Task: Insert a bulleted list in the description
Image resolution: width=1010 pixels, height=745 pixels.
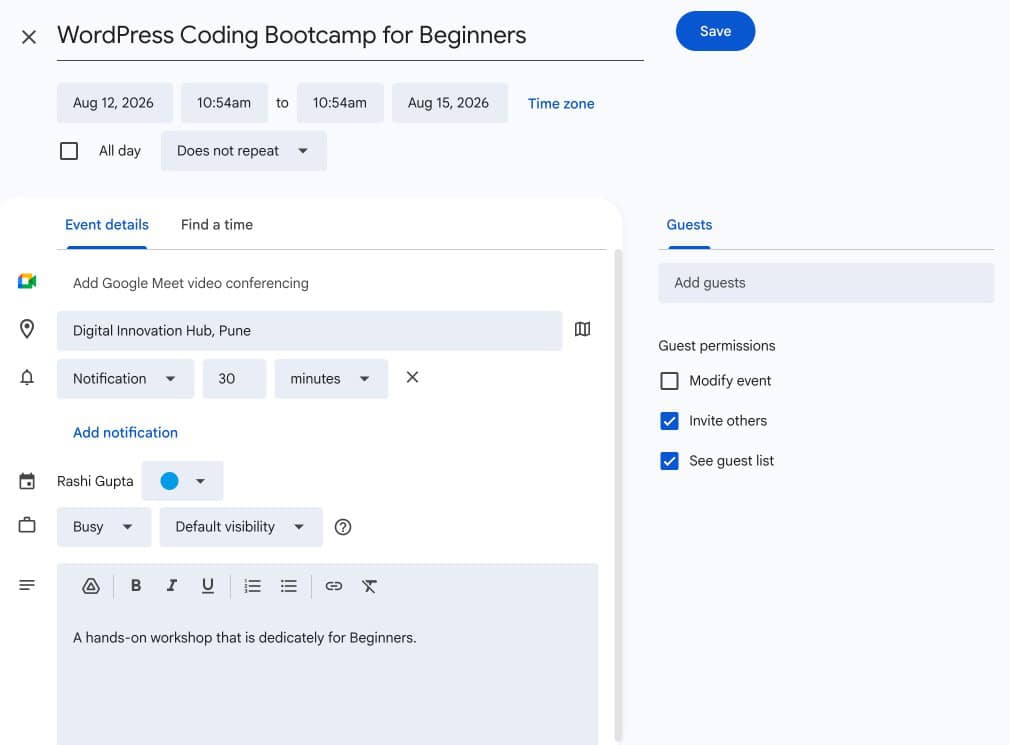Action: pyautogui.click(x=289, y=586)
